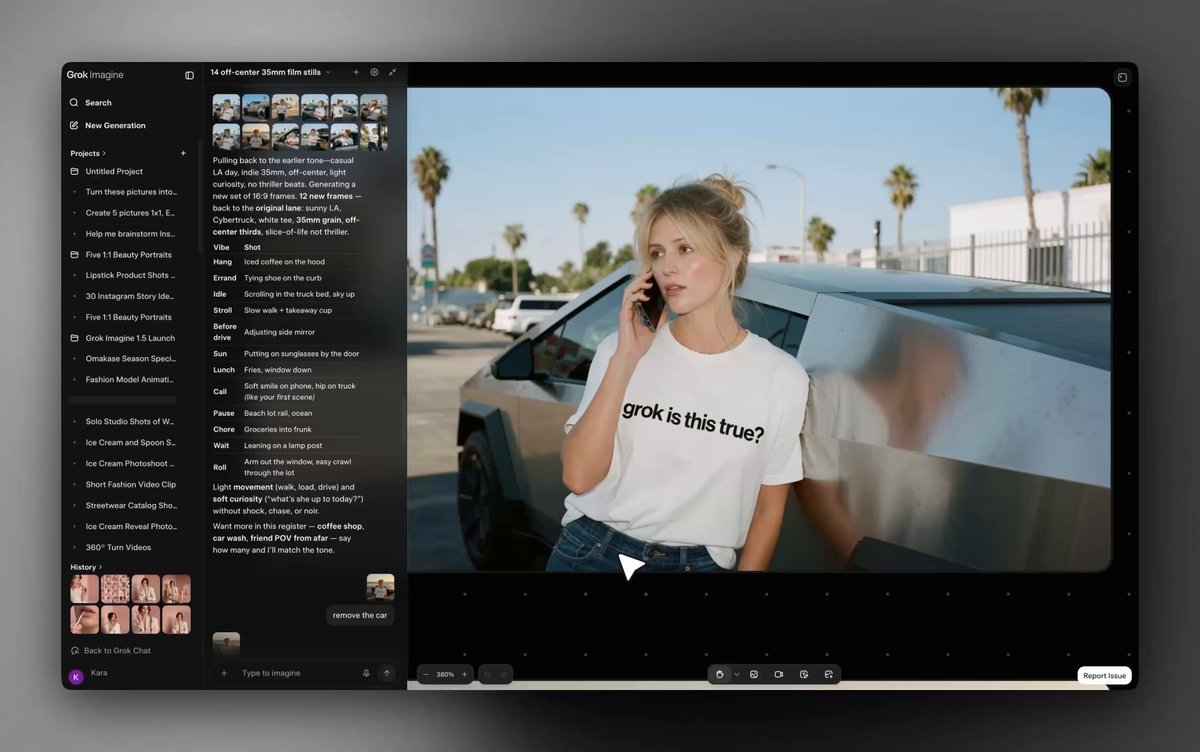1200x752 pixels.
Task: Add a new project with plus icon
Action: click(183, 154)
